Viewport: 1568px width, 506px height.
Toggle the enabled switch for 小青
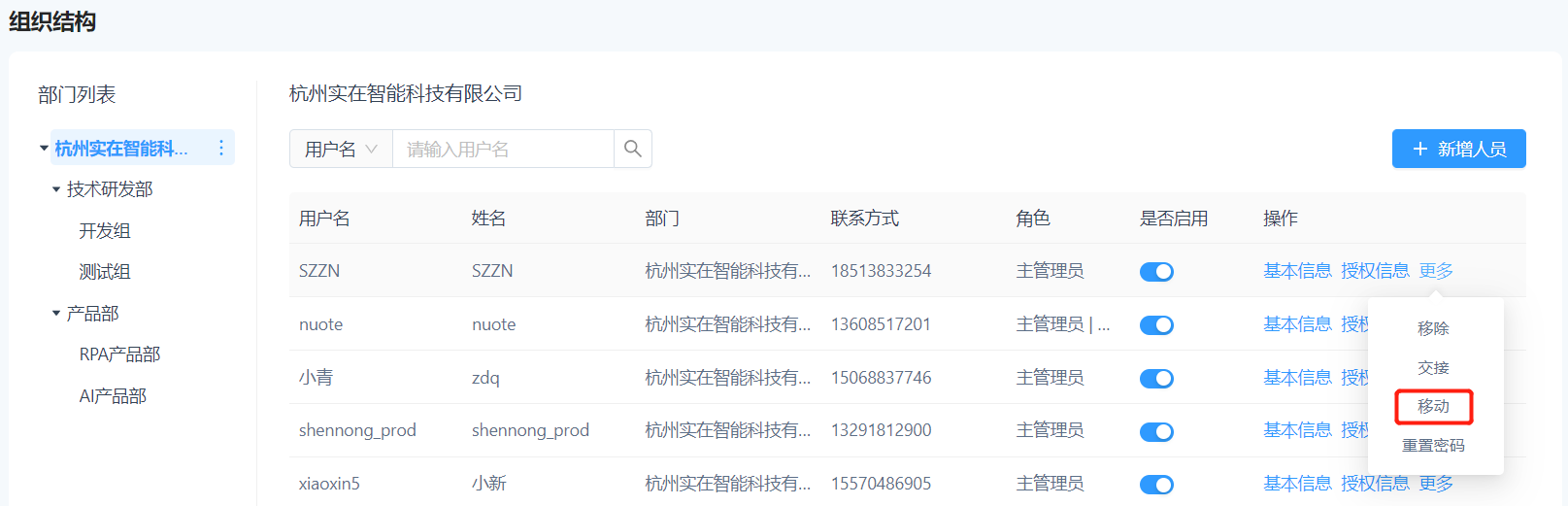coord(1156,379)
